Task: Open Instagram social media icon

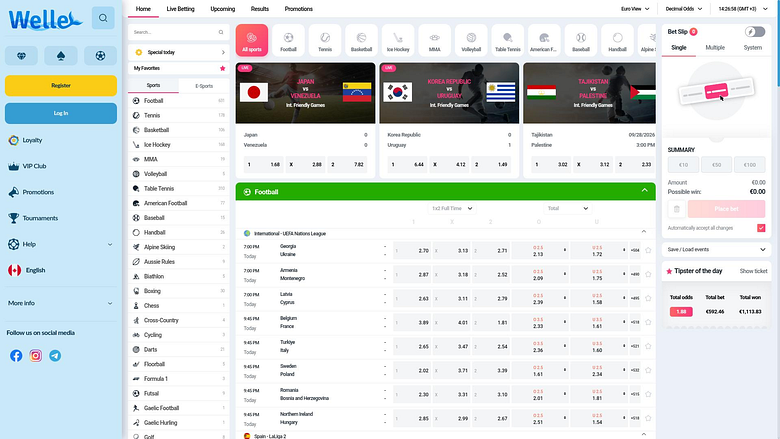Action: coord(35,355)
